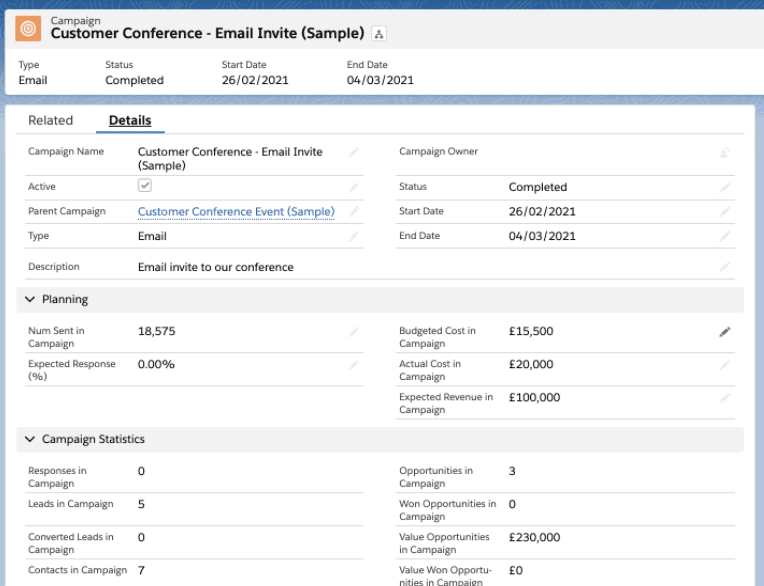Edit Expected Revenue pencil icon
764x586 pixels.
click(x=725, y=398)
